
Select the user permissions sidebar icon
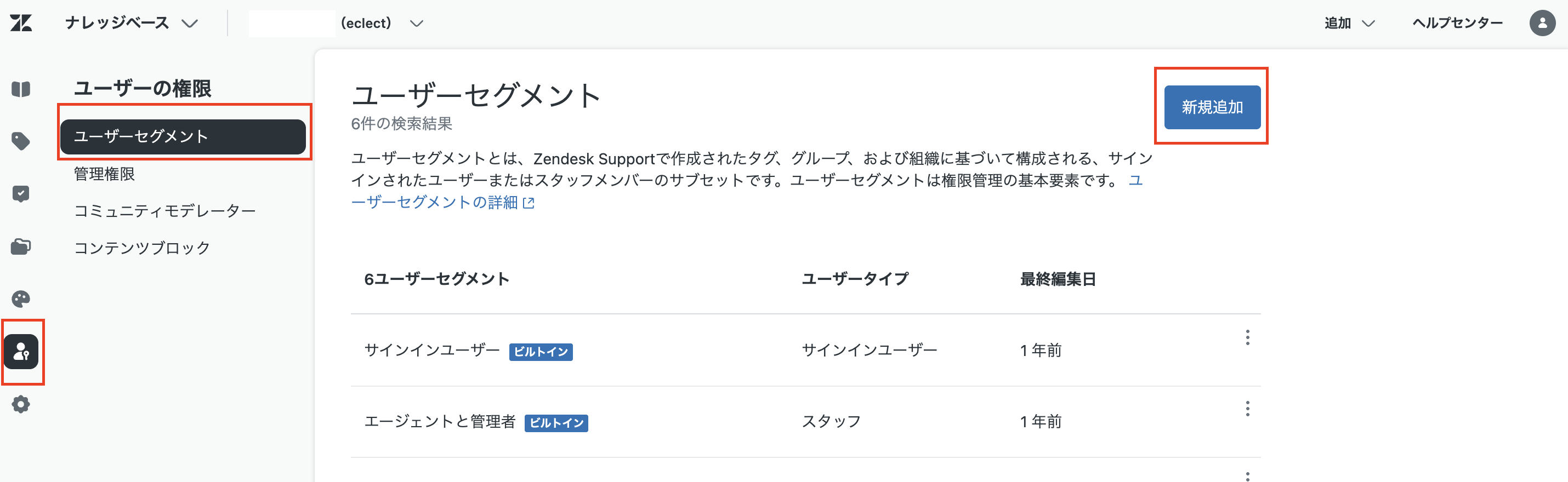21,352
